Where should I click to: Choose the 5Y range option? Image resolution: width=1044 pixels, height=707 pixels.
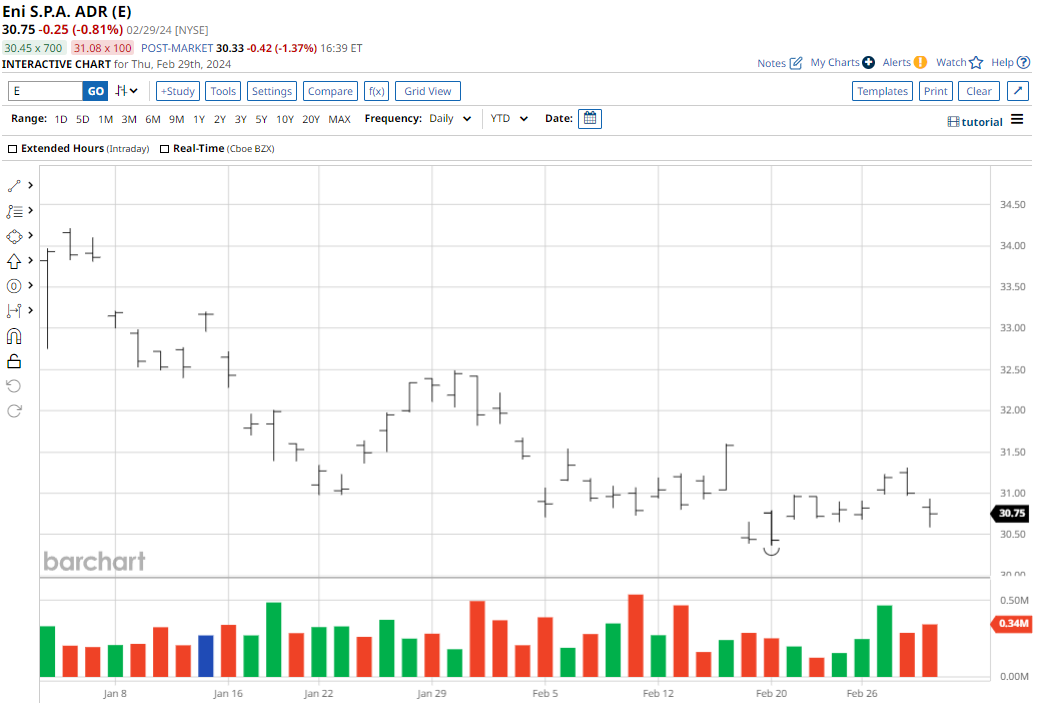pos(261,119)
